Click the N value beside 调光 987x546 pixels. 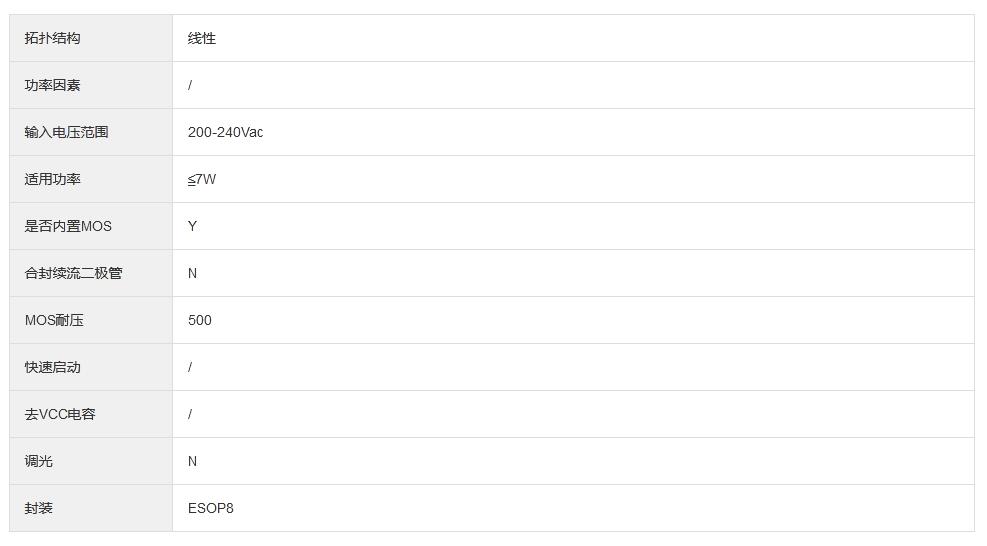point(192,461)
